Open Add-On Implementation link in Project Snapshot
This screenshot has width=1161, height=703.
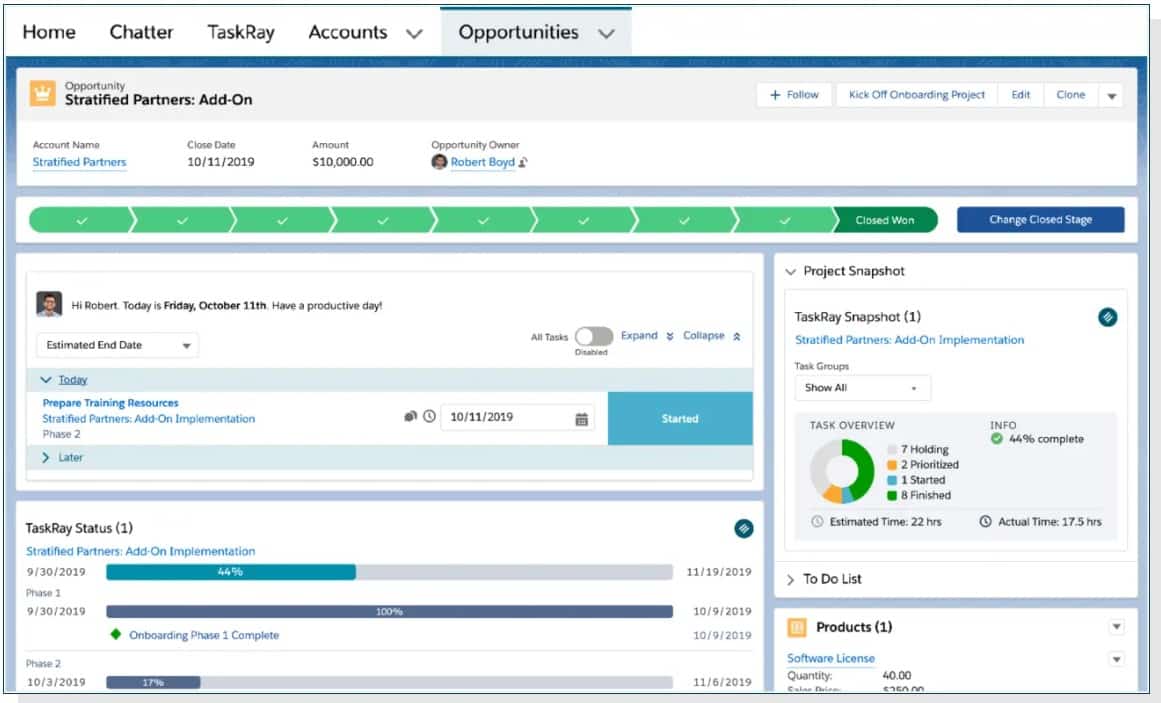coord(909,340)
